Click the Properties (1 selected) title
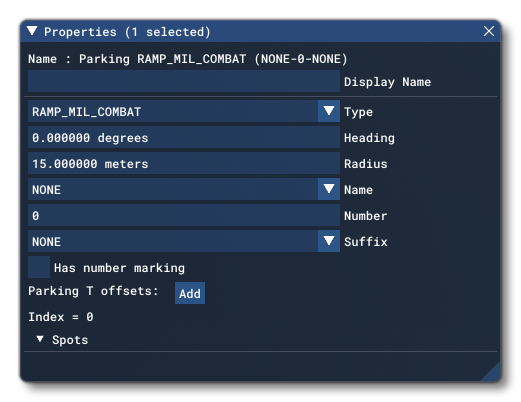This screenshot has width=521, height=402. click(x=127, y=32)
